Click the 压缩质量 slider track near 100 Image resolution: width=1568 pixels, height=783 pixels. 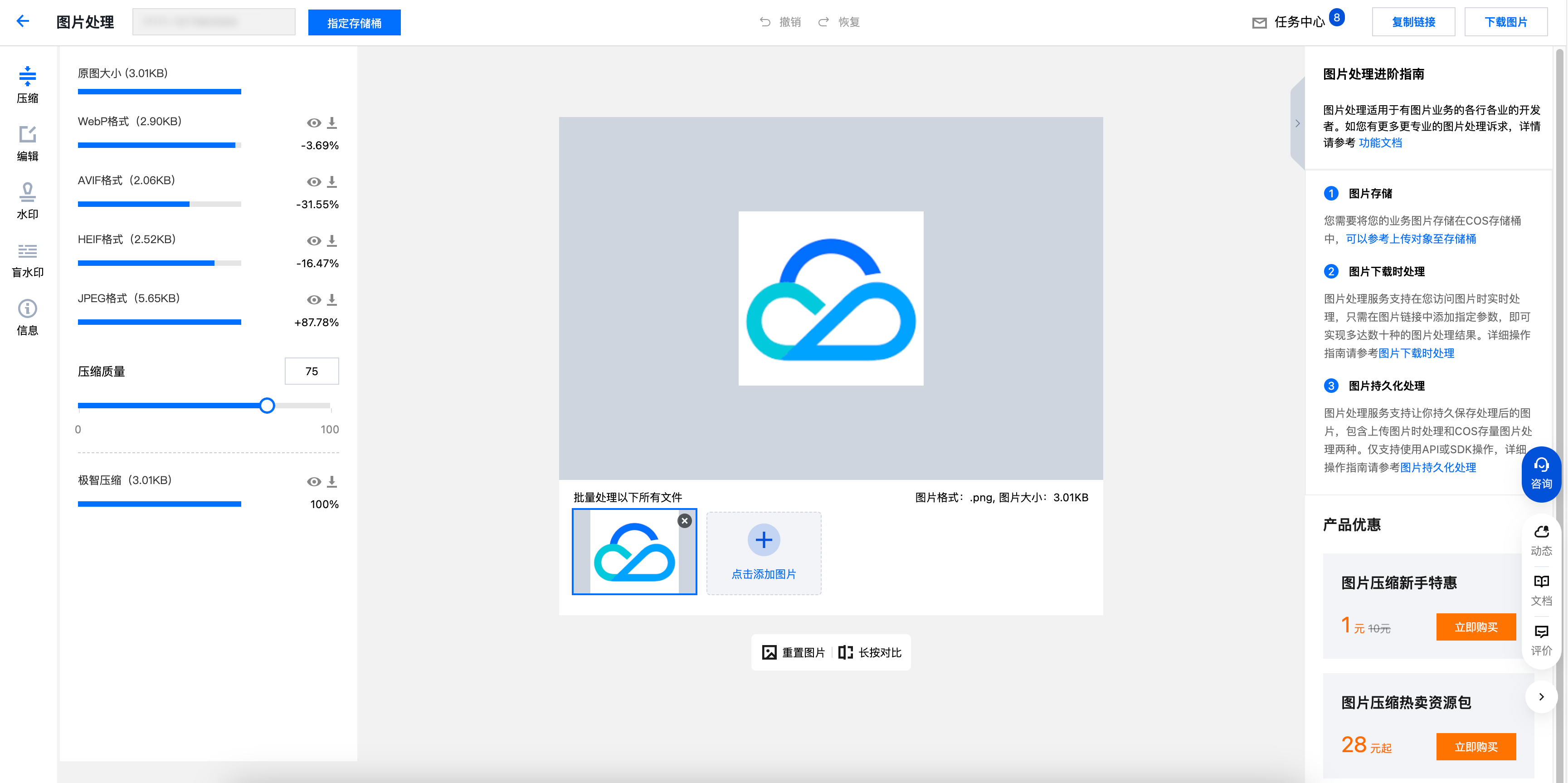(x=326, y=406)
